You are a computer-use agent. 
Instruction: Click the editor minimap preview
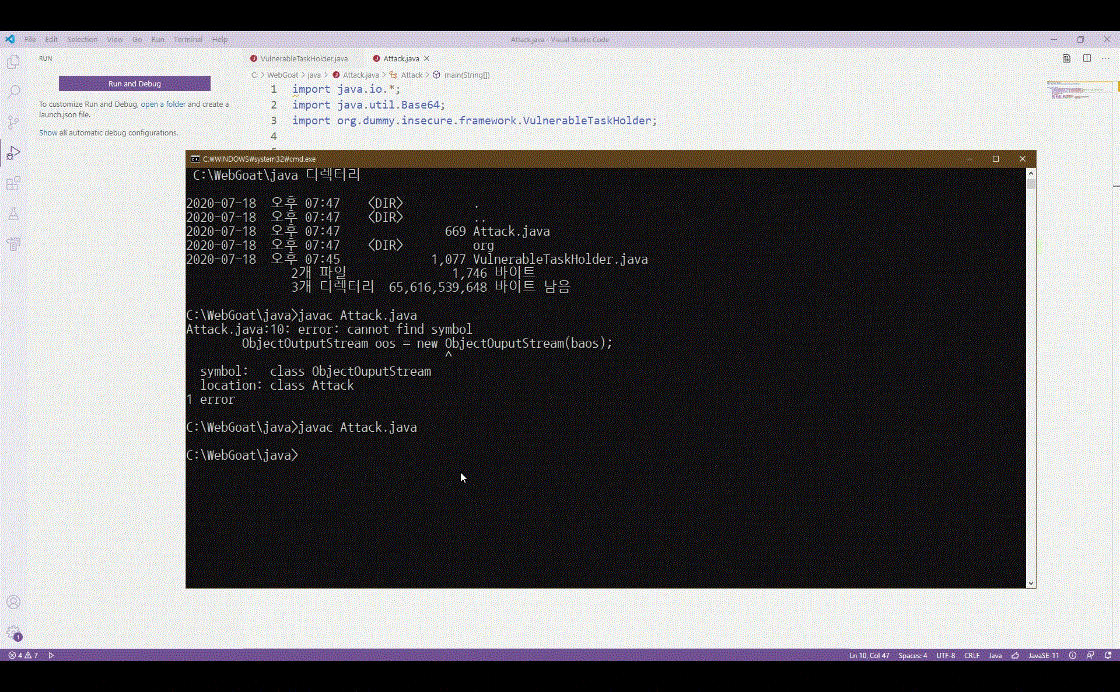click(1079, 90)
